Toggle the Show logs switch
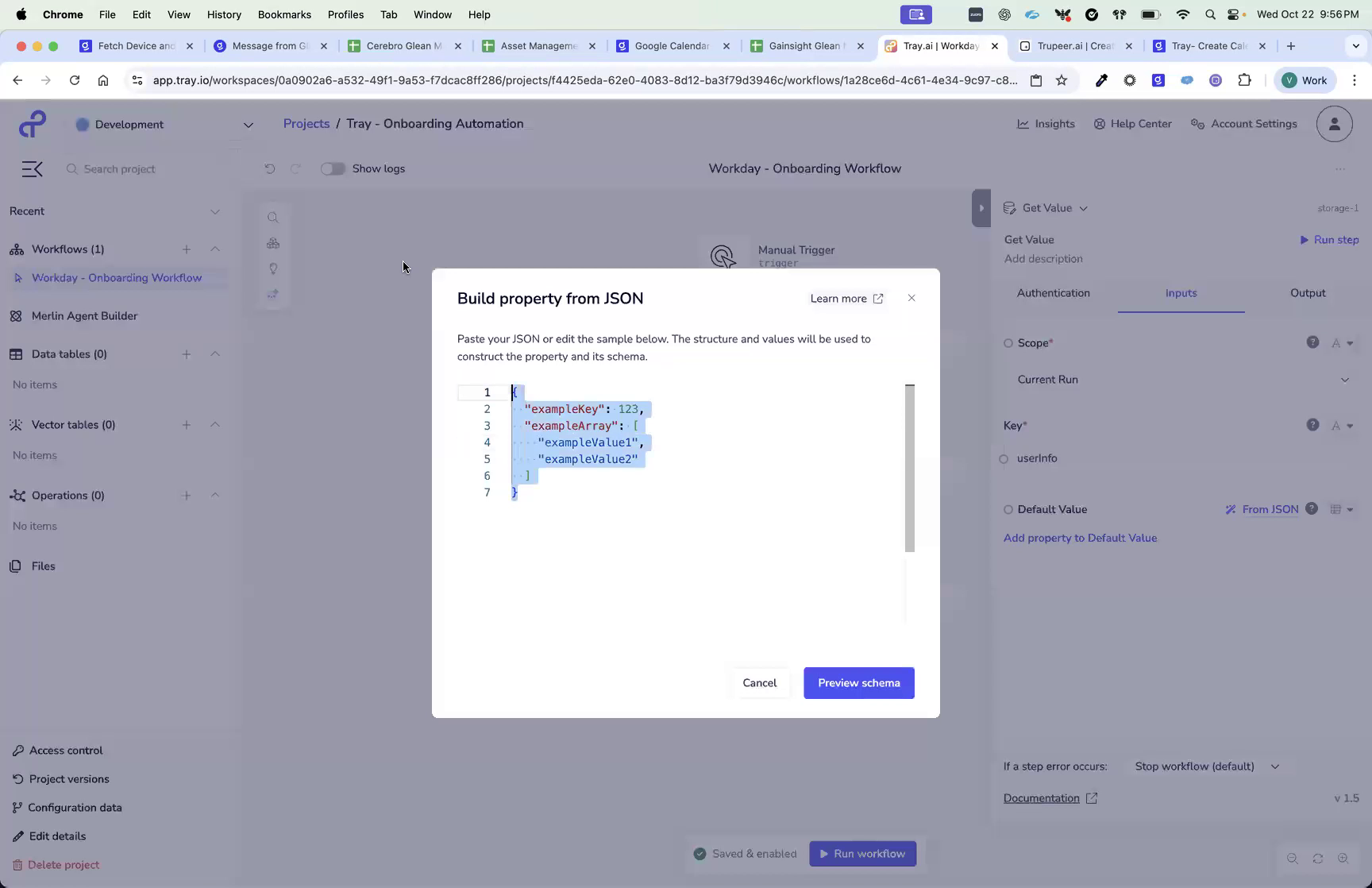Image resolution: width=1372 pixels, height=888 pixels. [x=333, y=168]
